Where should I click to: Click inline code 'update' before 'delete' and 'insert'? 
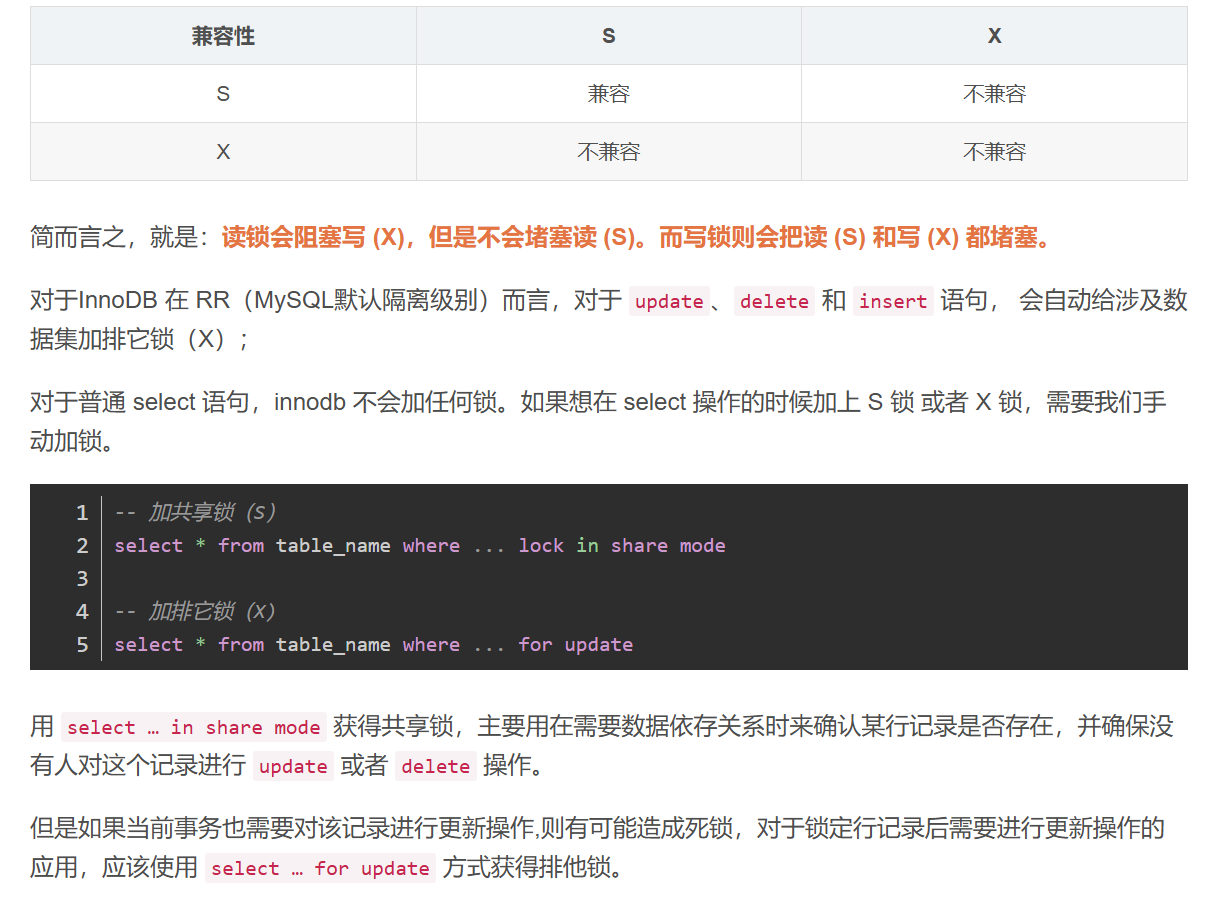669,301
